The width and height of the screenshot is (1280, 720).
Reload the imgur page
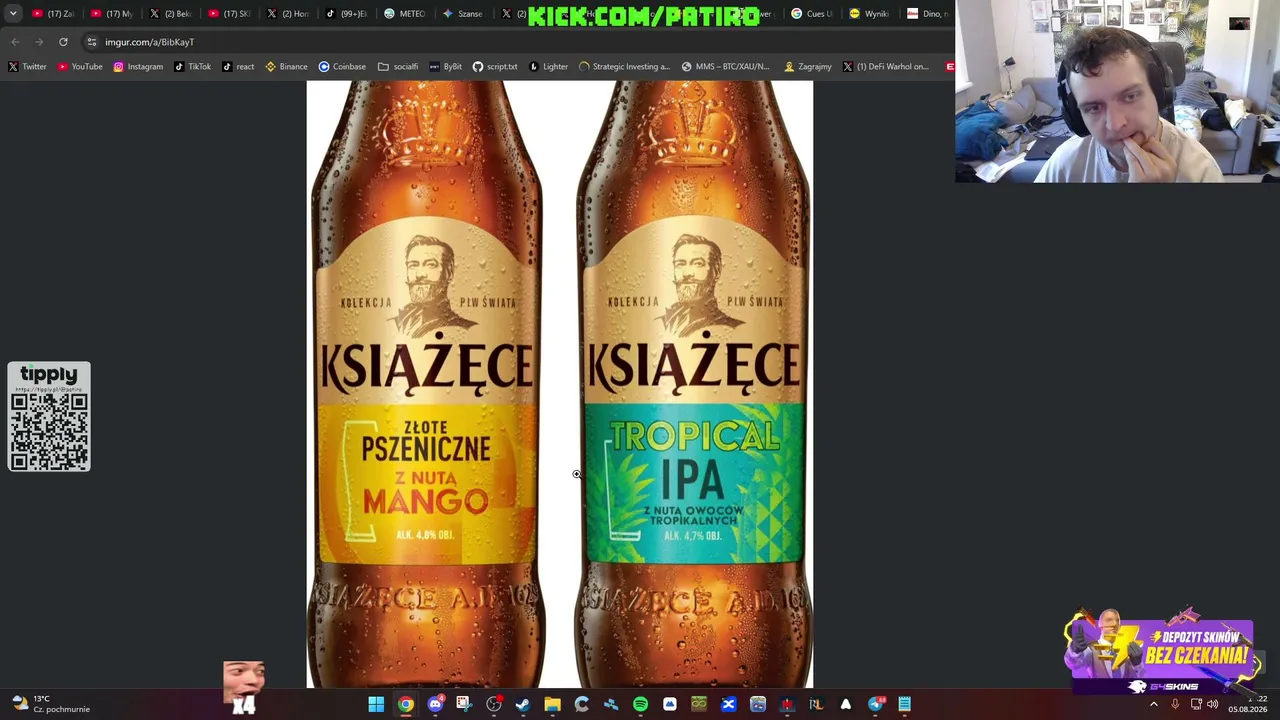[x=63, y=42]
